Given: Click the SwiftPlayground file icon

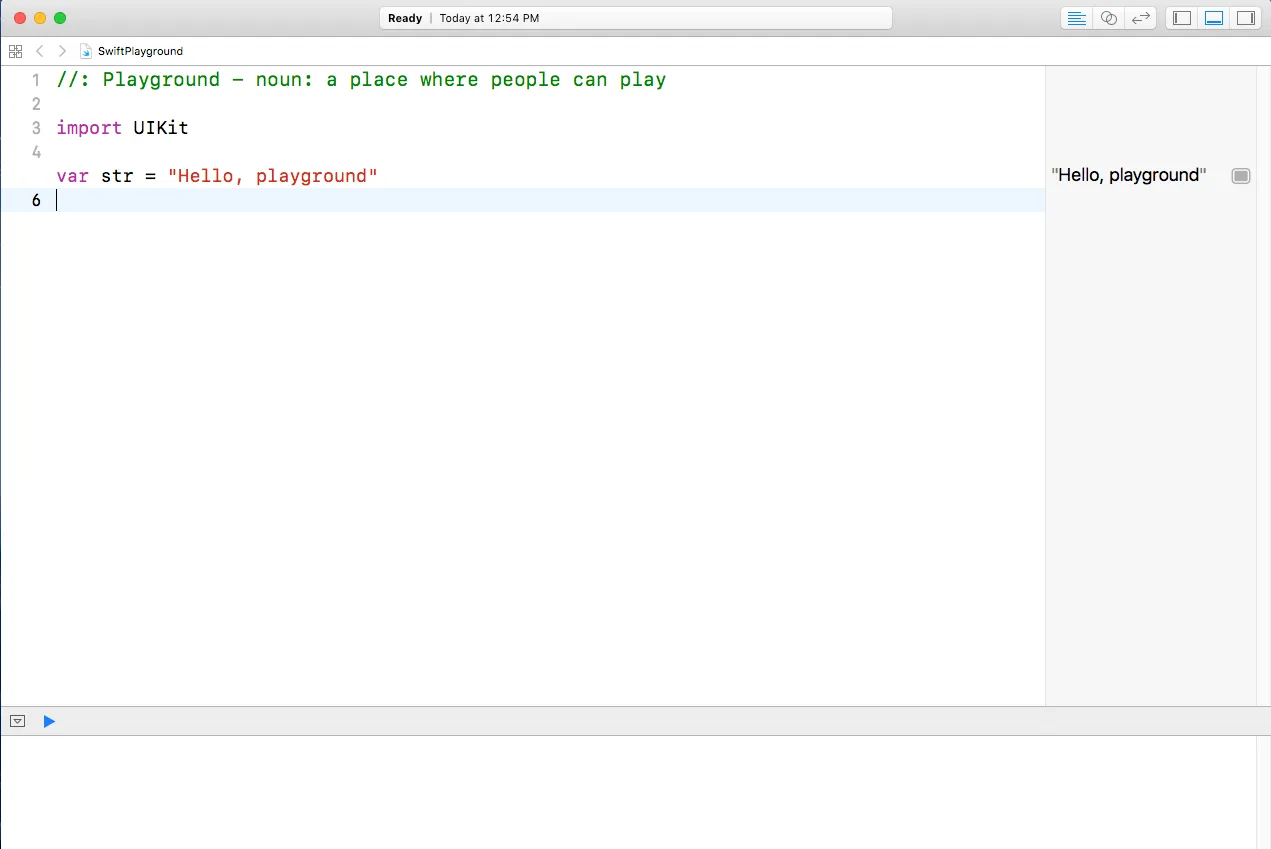Looking at the screenshot, I should (86, 51).
